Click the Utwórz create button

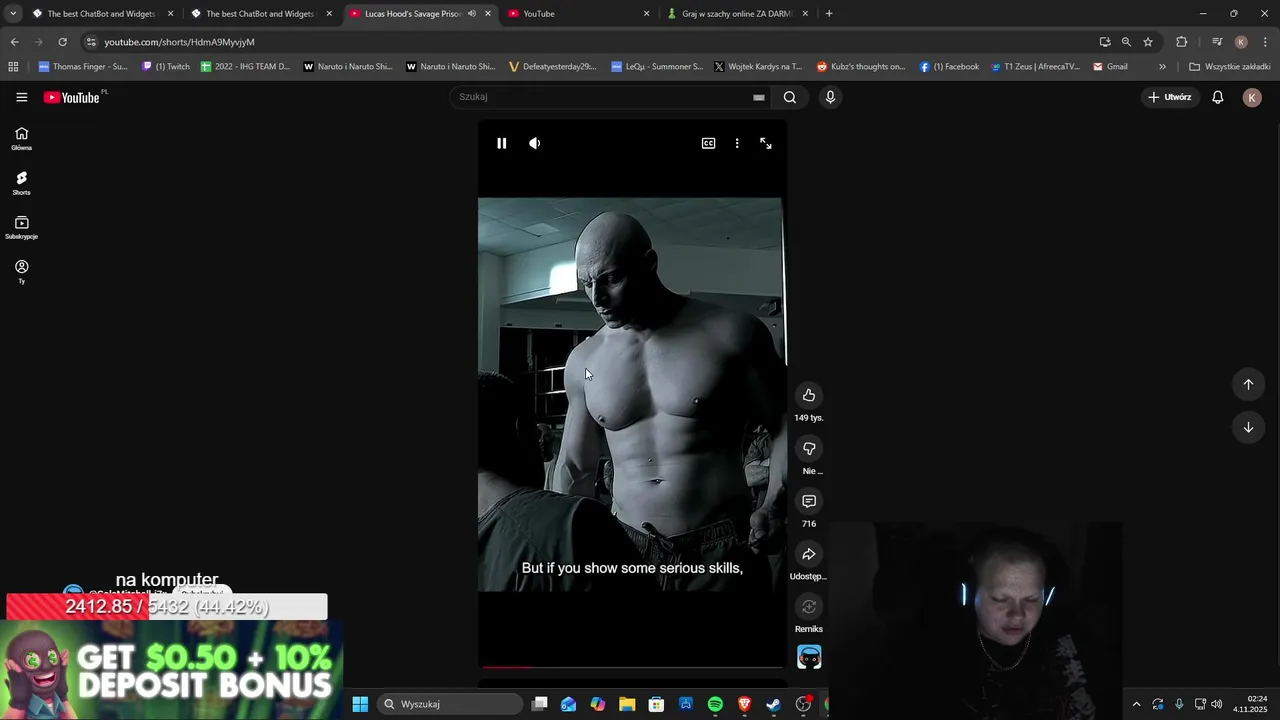point(1170,97)
